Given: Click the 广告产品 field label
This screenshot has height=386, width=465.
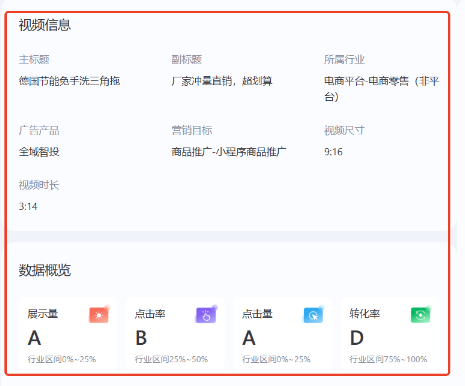Looking at the screenshot, I should 39,130.
